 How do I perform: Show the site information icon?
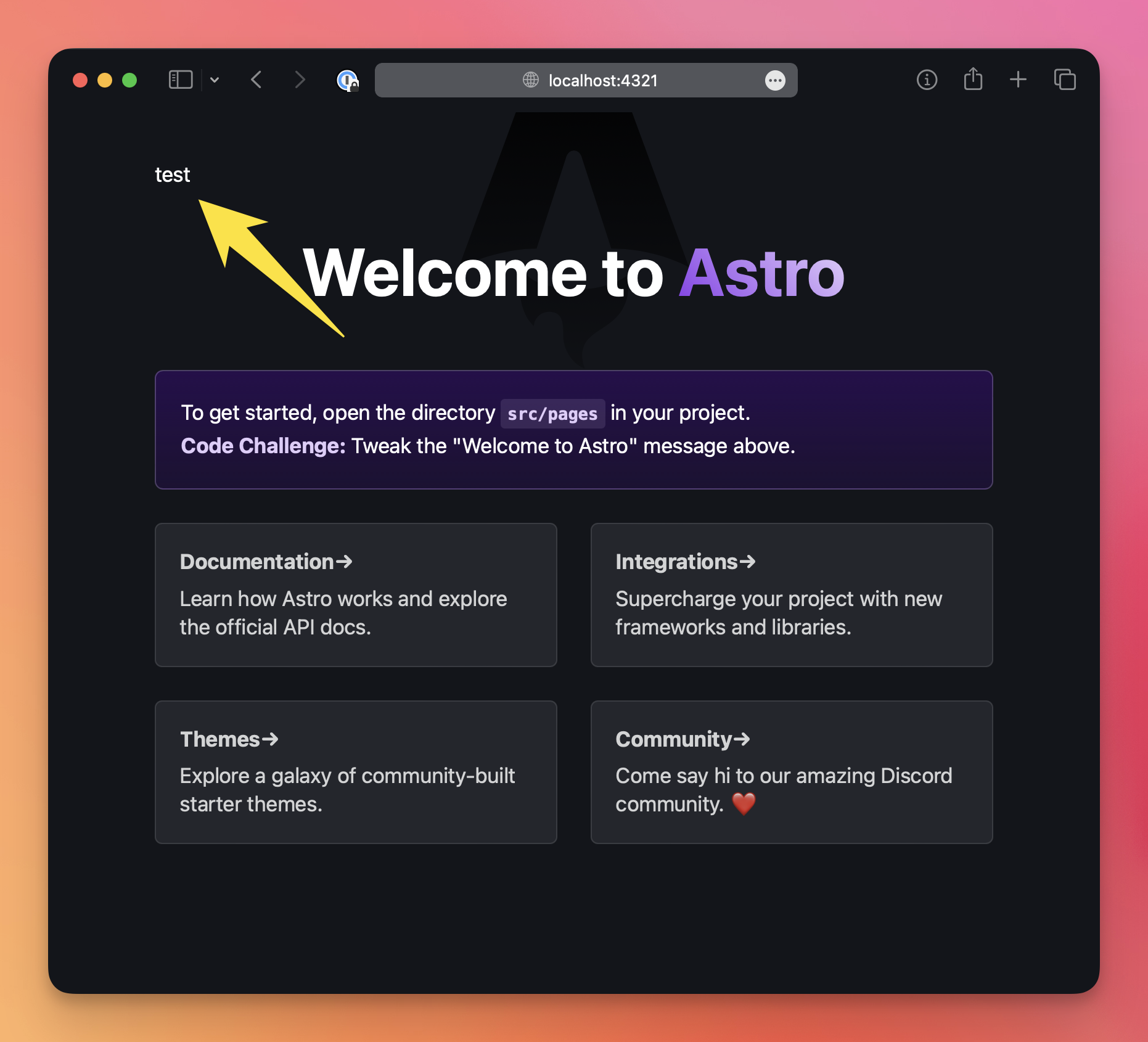(927, 80)
